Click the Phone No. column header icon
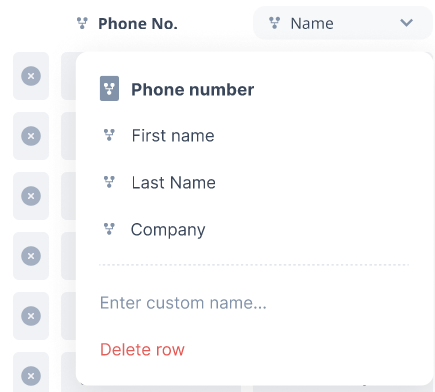This screenshot has width=435, height=392. (x=82, y=23)
